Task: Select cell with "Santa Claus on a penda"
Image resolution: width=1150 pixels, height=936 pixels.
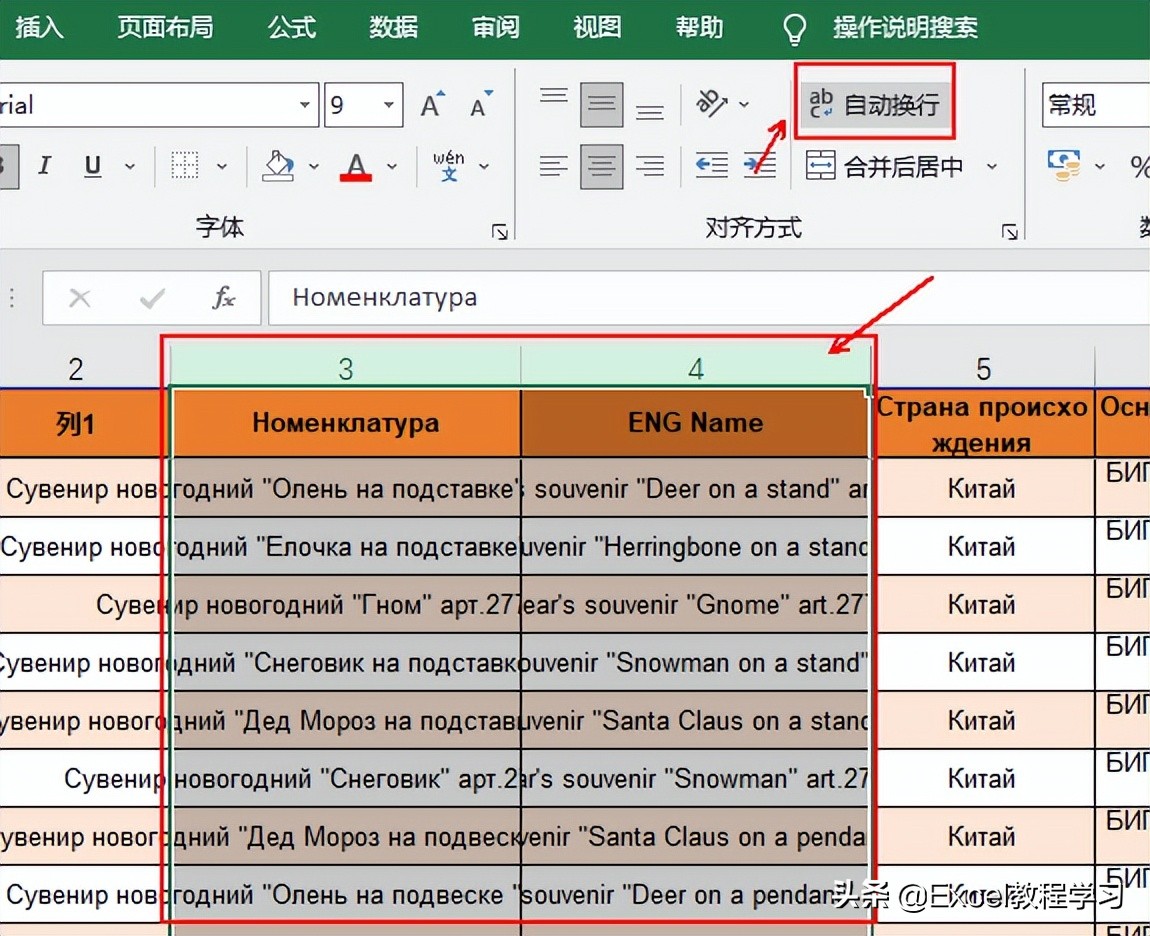Action: pos(695,836)
